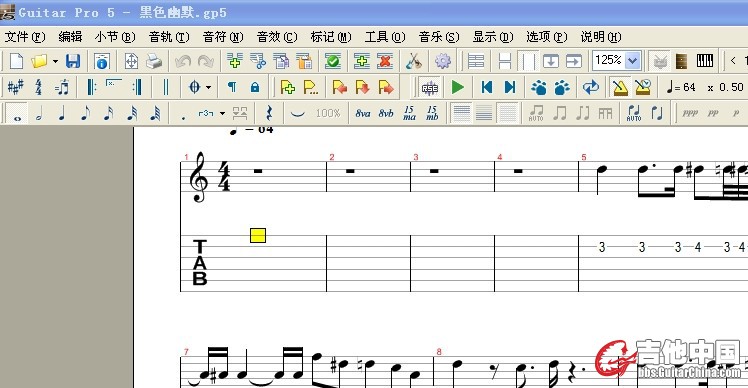Apply the 8va octave marking
The width and height of the screenshot is (748, 388).
(363, 114)
